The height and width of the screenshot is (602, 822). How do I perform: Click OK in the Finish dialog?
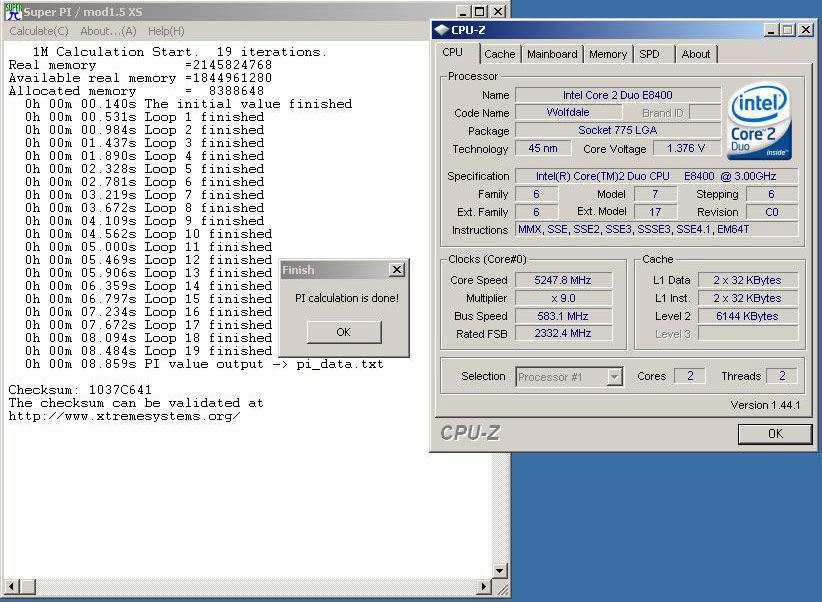pyautogui.click(x=344, y=332)
